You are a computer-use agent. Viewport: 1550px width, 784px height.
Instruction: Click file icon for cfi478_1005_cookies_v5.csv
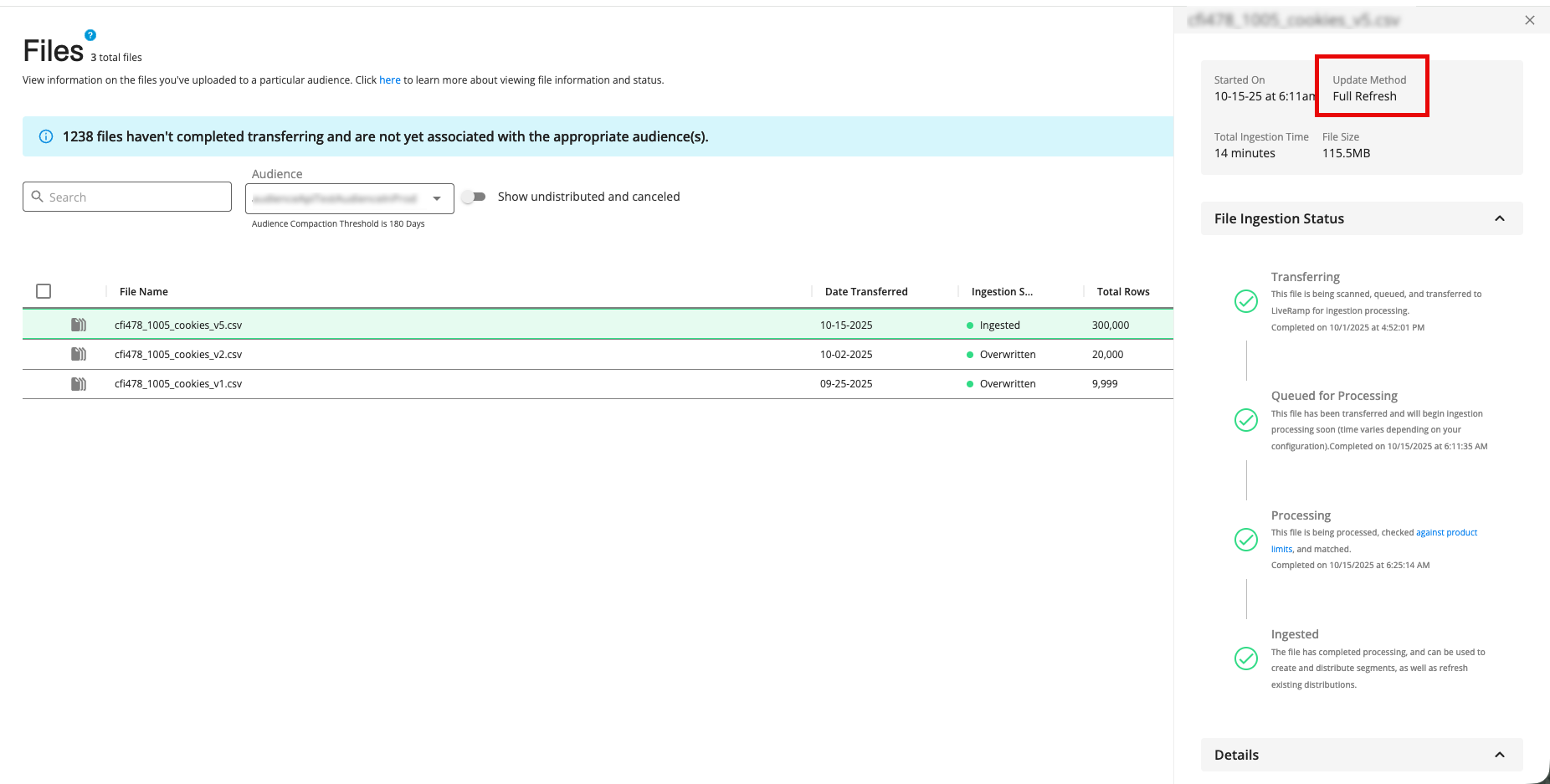coord(79,325)
